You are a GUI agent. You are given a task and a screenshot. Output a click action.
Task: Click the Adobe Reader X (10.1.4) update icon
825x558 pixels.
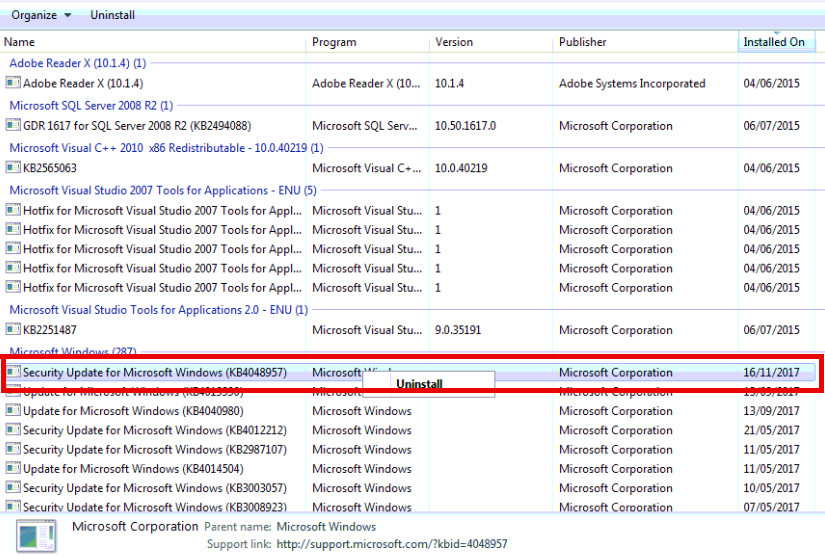coord(13,83)
